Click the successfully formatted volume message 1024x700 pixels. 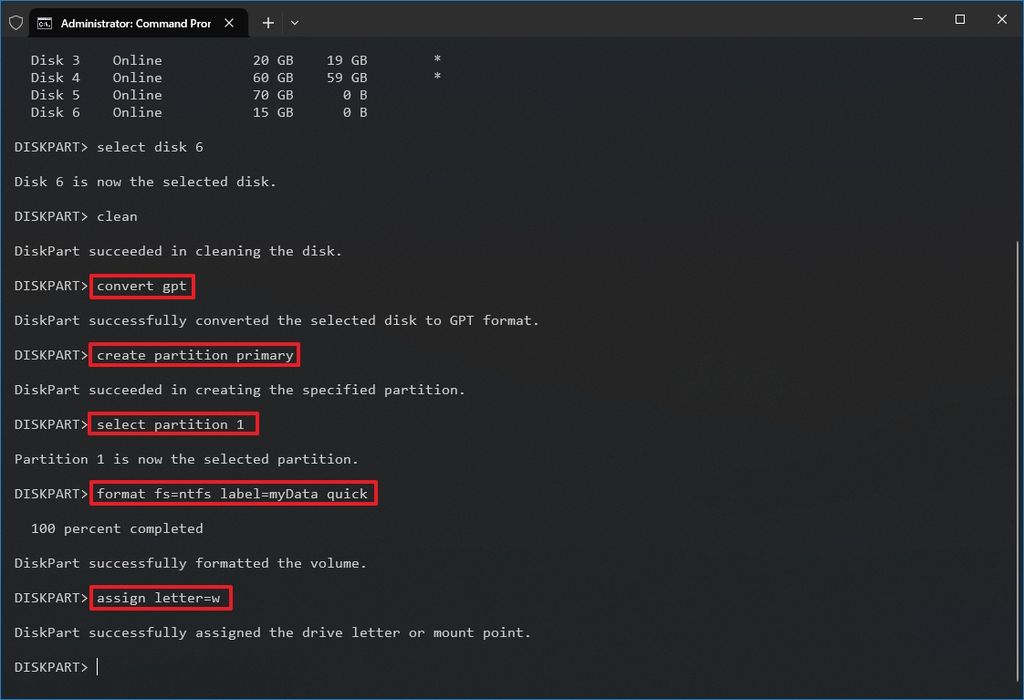189,563
